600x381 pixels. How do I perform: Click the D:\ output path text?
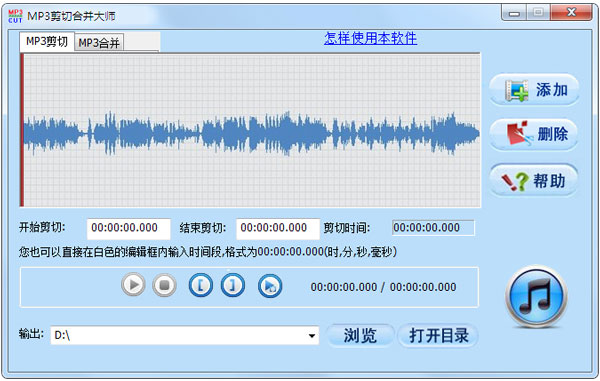point(62,335)
